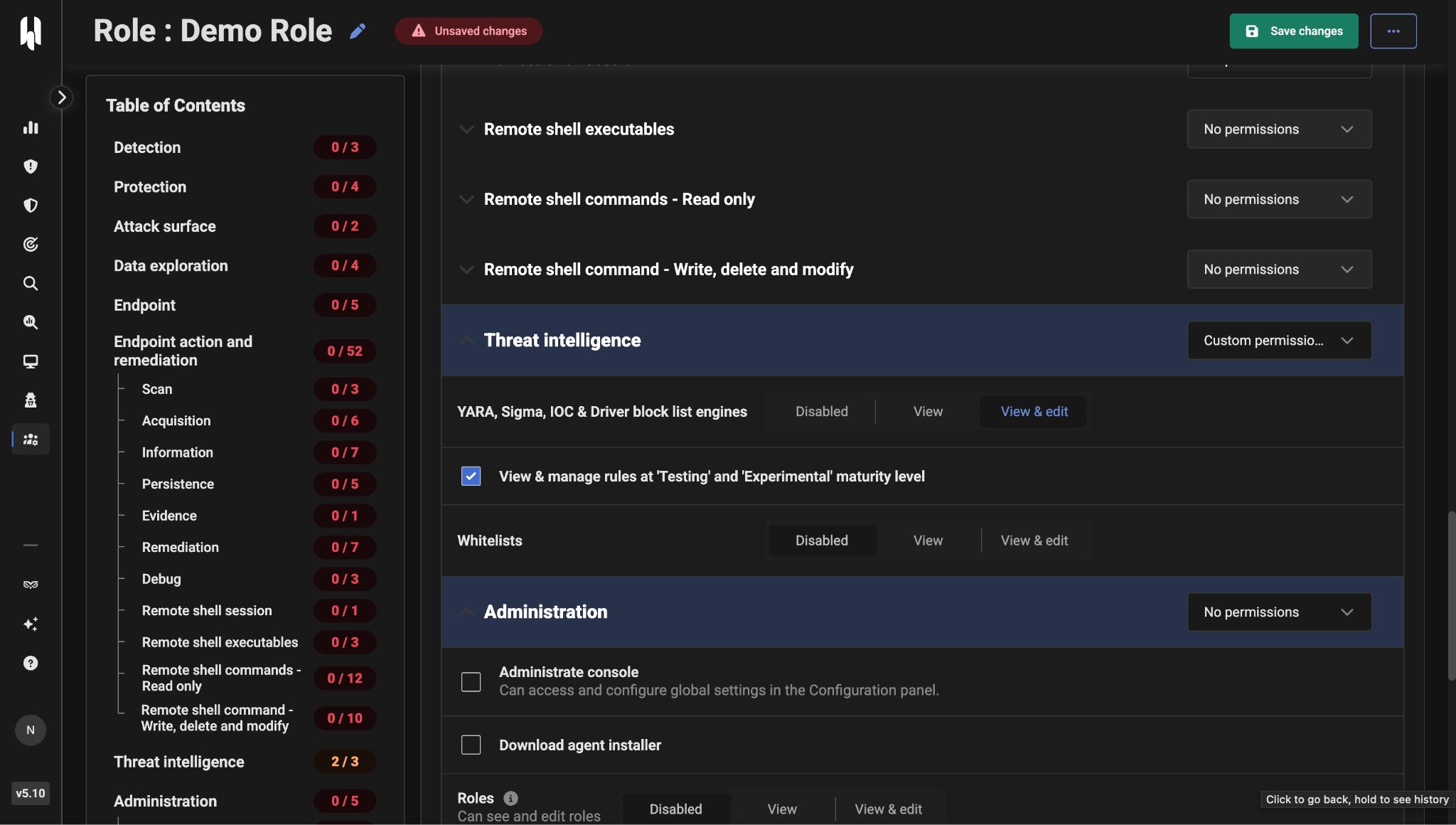Open Remote shell commands Read only dropdown
Image resolution: width=1456 pixels, height=825 pixels.
click(x=1279, y=199)
